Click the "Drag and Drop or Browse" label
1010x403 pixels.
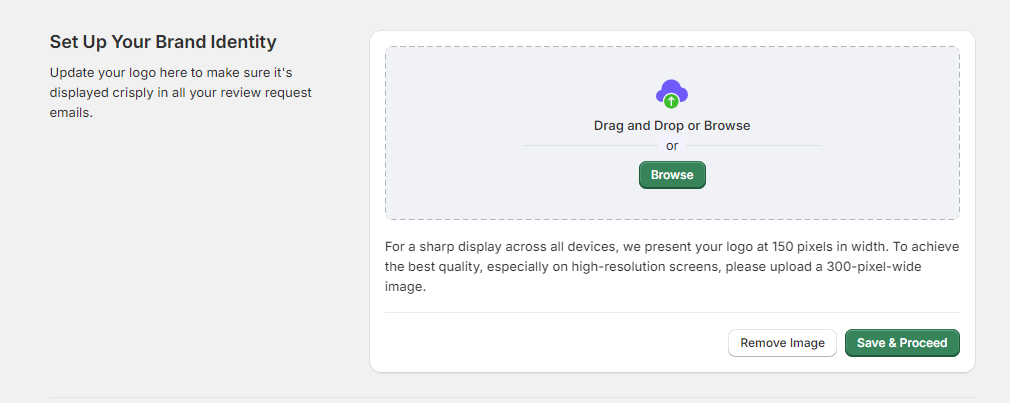pos(672,126)
